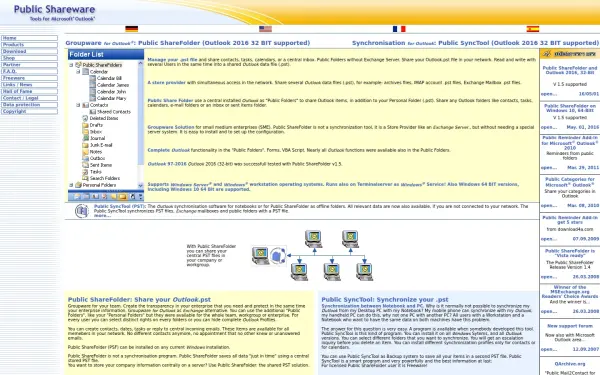Click the Folder List scroll-up arrow
The image size is (600, 375).
click(x=140, y=63)
